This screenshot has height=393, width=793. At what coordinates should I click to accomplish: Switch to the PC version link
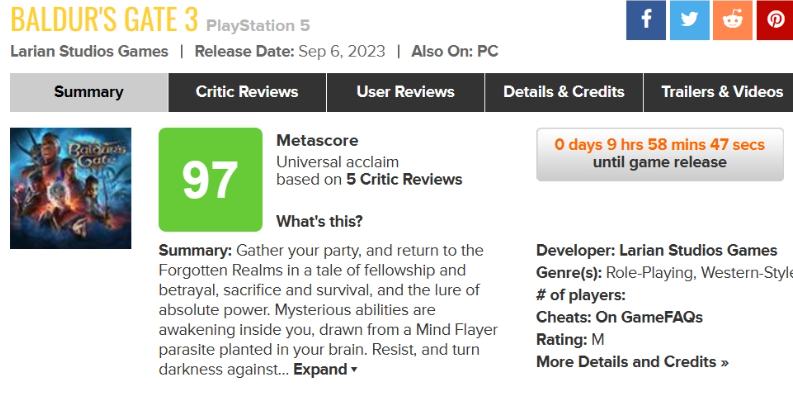488,52
